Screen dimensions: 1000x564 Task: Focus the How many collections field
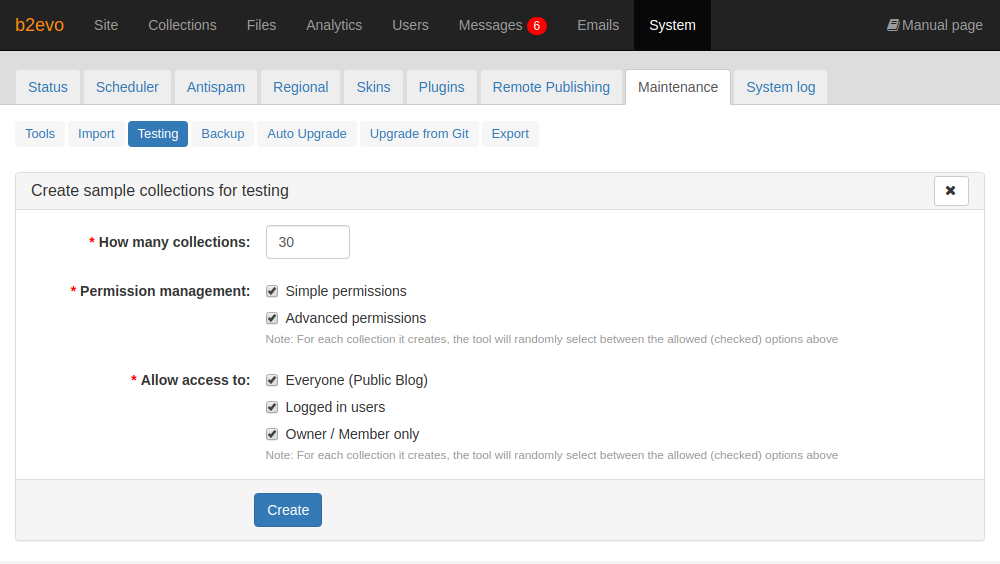point(307,242)
